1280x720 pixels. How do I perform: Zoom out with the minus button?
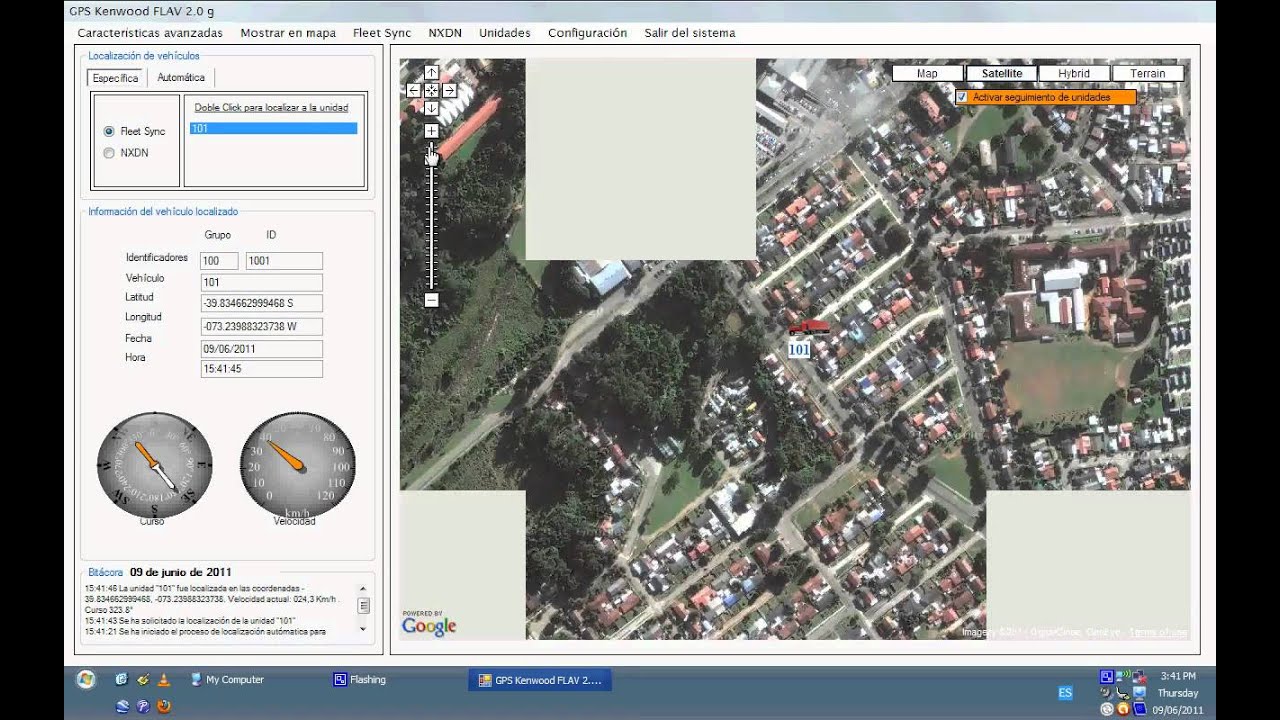pyautogui.click(x=431, y=300)
